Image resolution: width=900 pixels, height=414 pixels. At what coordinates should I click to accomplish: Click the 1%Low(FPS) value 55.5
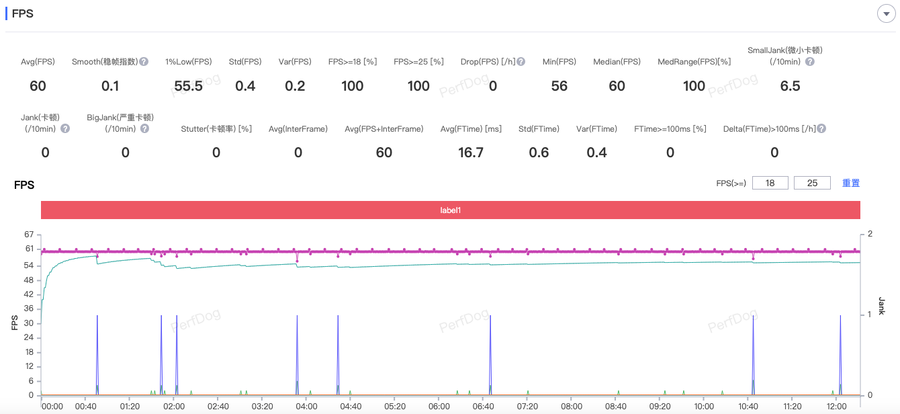pos(188,86)
